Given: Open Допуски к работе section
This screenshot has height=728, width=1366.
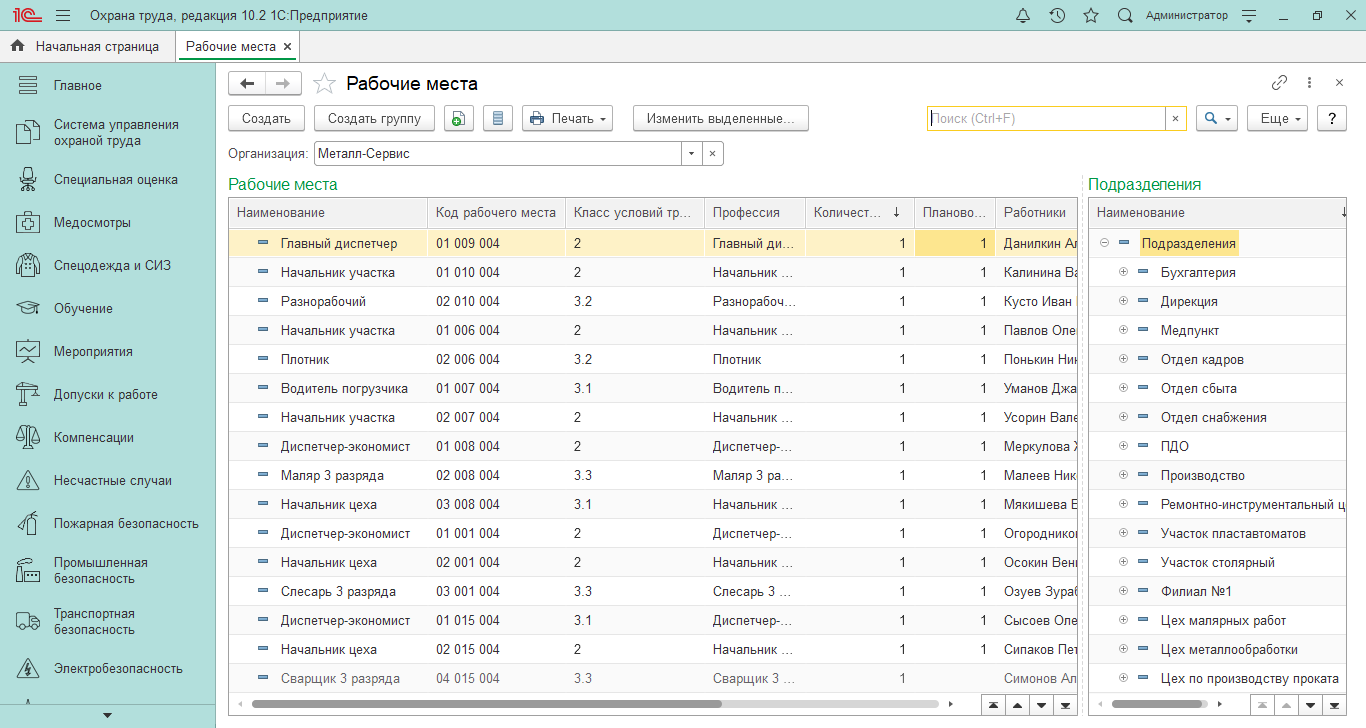Looking at the screenshot, I should click(x=107, y=395).
